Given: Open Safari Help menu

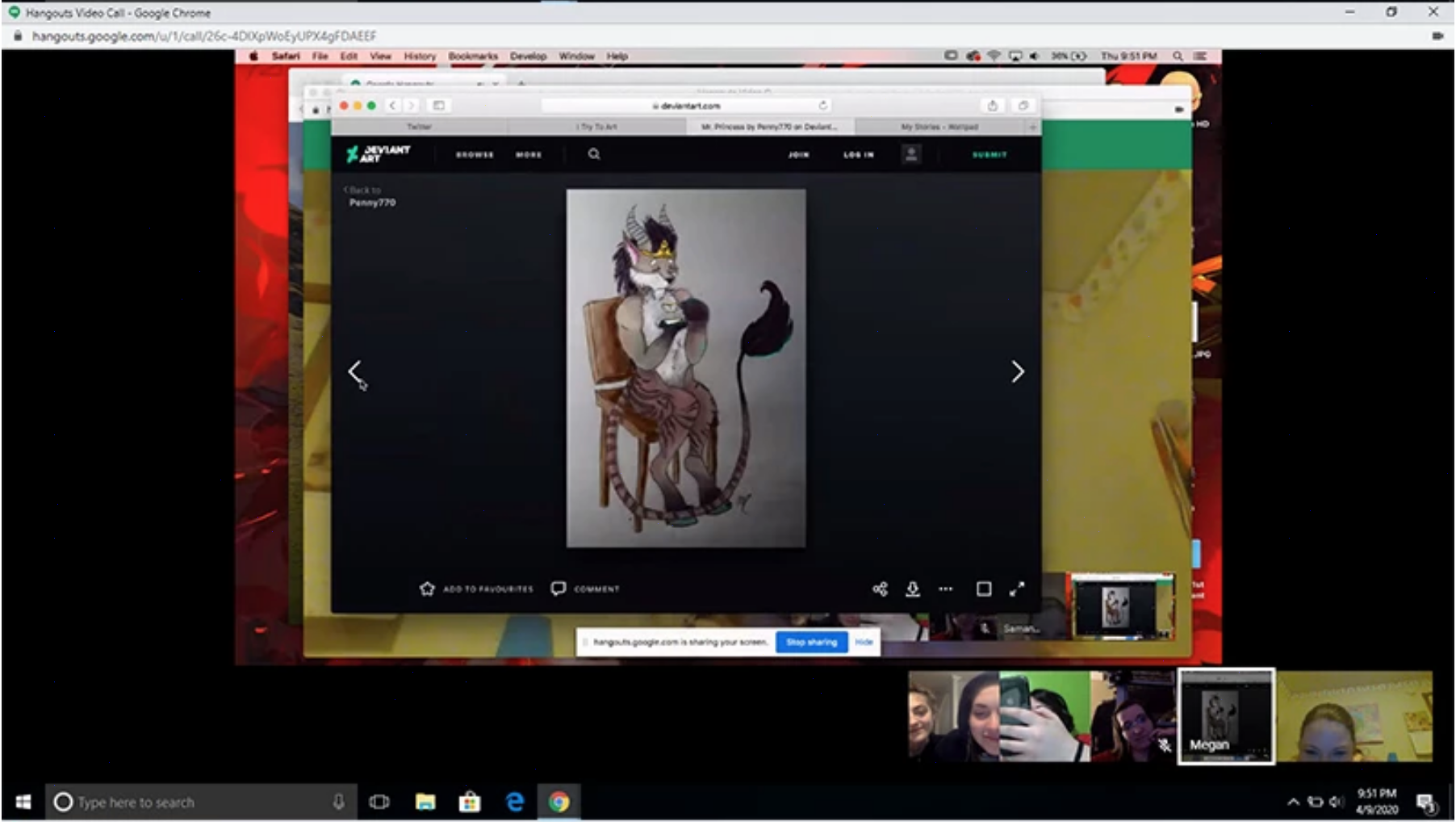Looking at the screenshot, I should [x=617, y=56].
